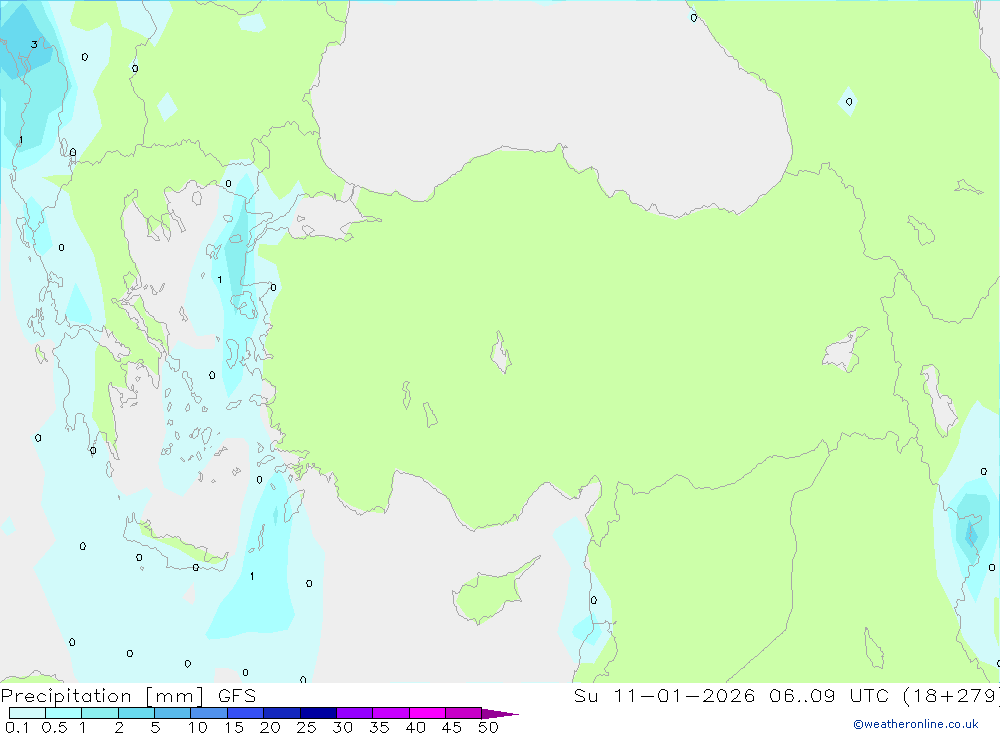
Task: Click the legend tick label '0.1'
Action: (x=17, y=727)
